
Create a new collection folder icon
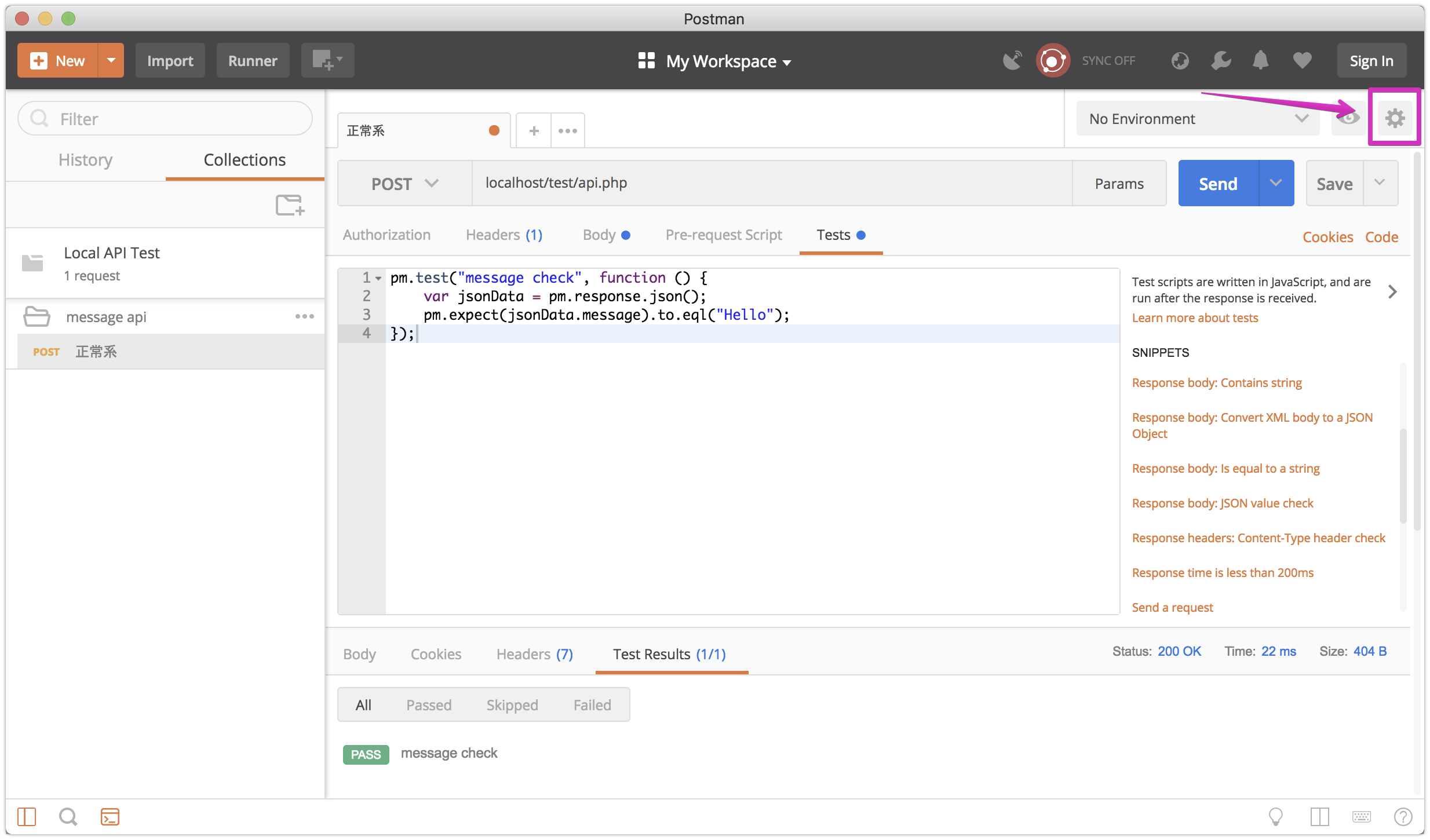pyautogui.click(x=290, y=205)
